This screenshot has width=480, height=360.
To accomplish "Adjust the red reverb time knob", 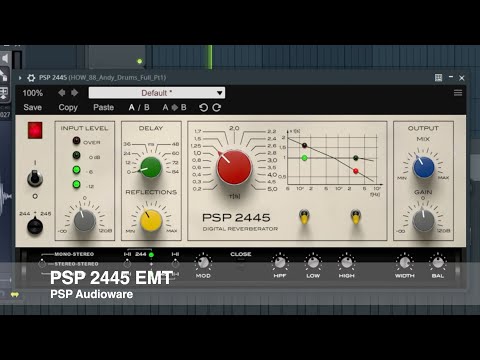I will [234, 167].
